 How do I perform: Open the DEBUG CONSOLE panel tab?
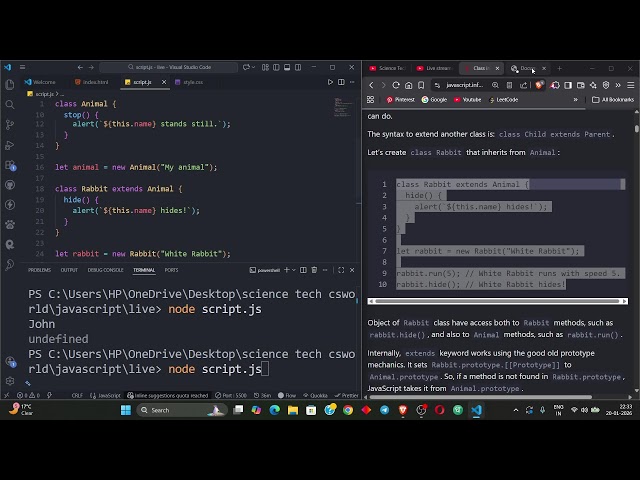click(x=105, y=270)
